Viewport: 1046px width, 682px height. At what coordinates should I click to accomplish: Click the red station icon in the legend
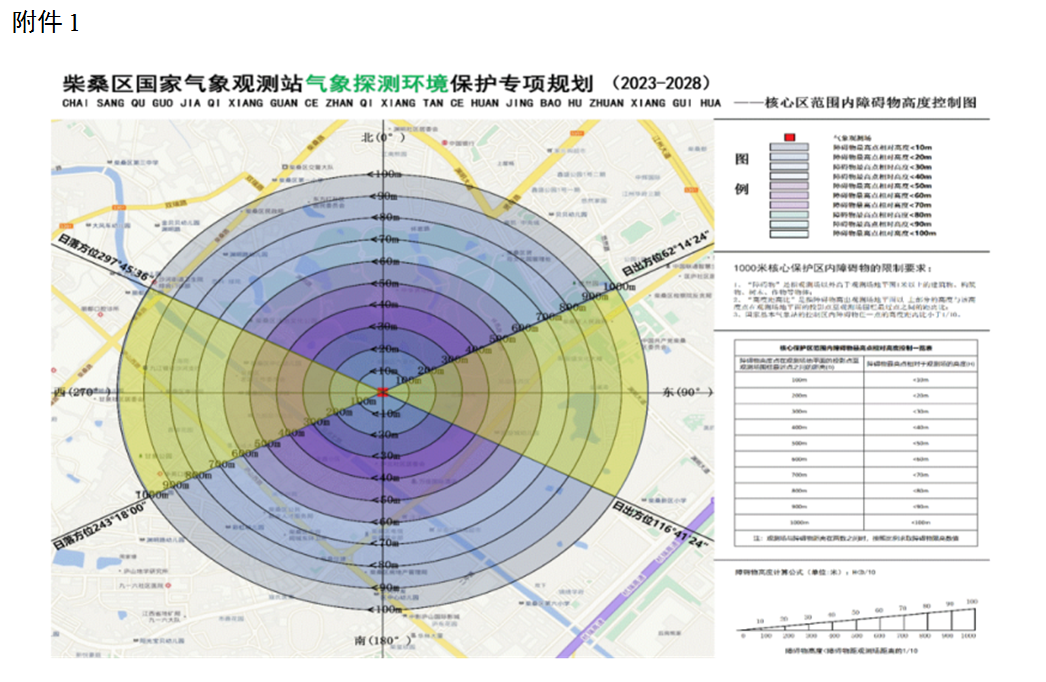(789, 137)
